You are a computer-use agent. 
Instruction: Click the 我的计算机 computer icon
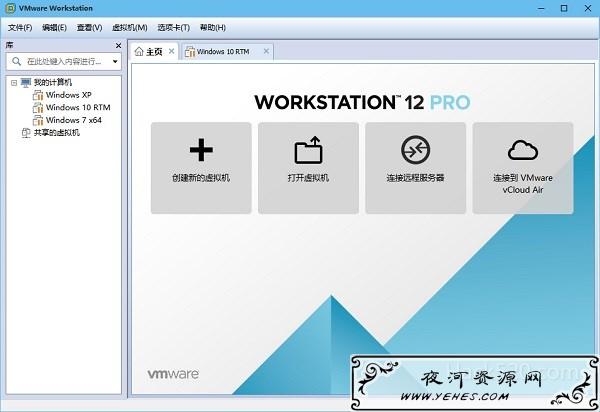point(26,83)
